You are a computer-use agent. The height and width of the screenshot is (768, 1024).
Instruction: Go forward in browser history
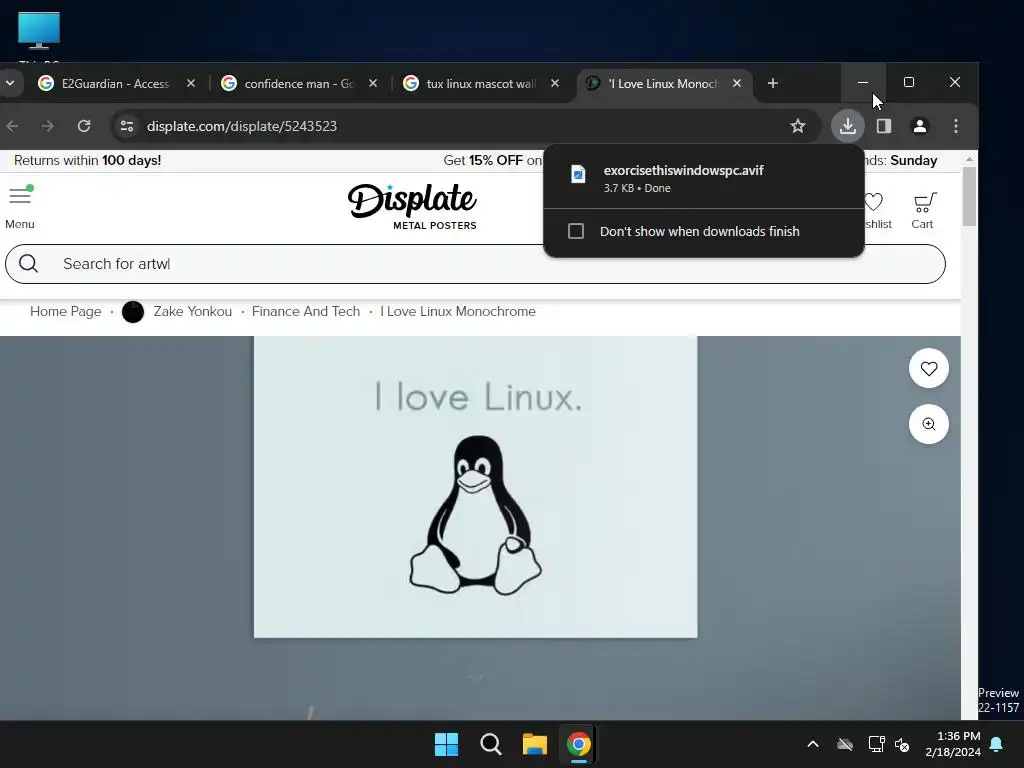pos(48,126)
